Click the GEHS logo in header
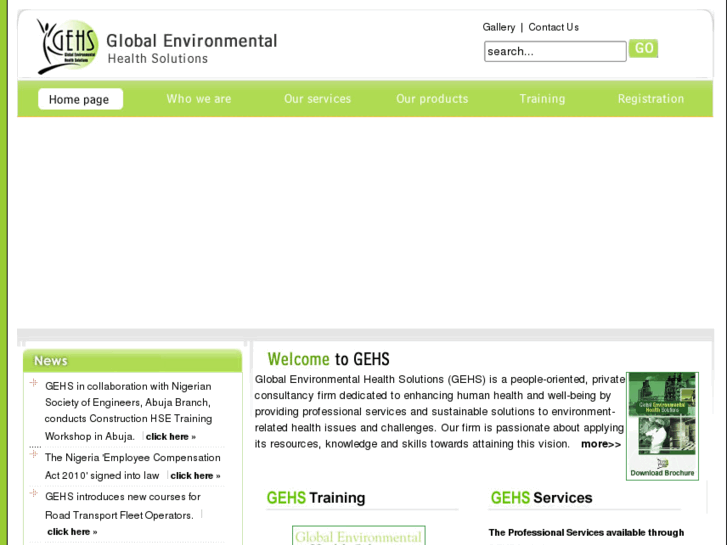727x545 pixels. [x=68, y=46]
